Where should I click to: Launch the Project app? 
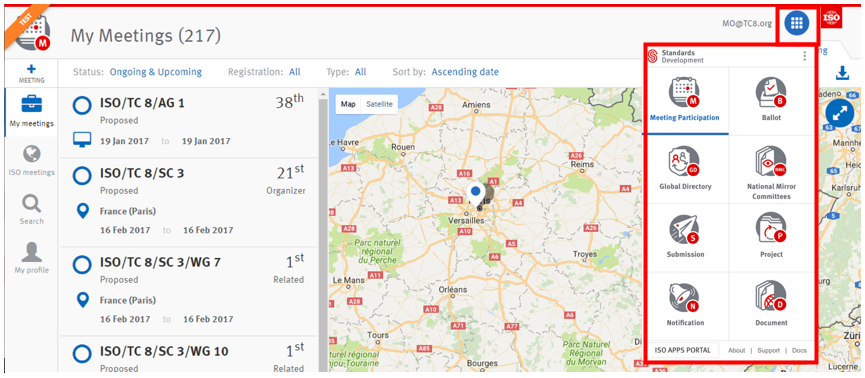point(771,230)
